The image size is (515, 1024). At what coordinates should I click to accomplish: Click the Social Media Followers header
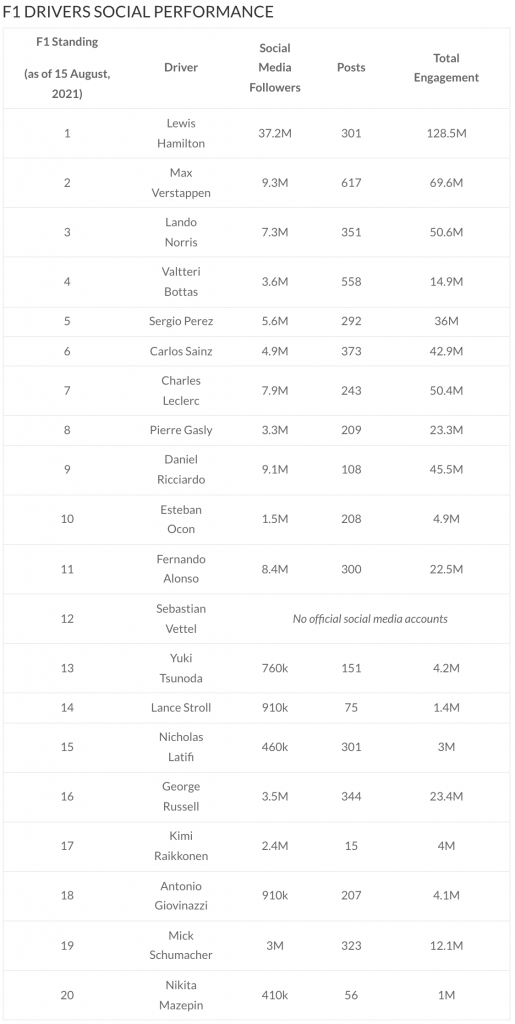click(275, 67)
